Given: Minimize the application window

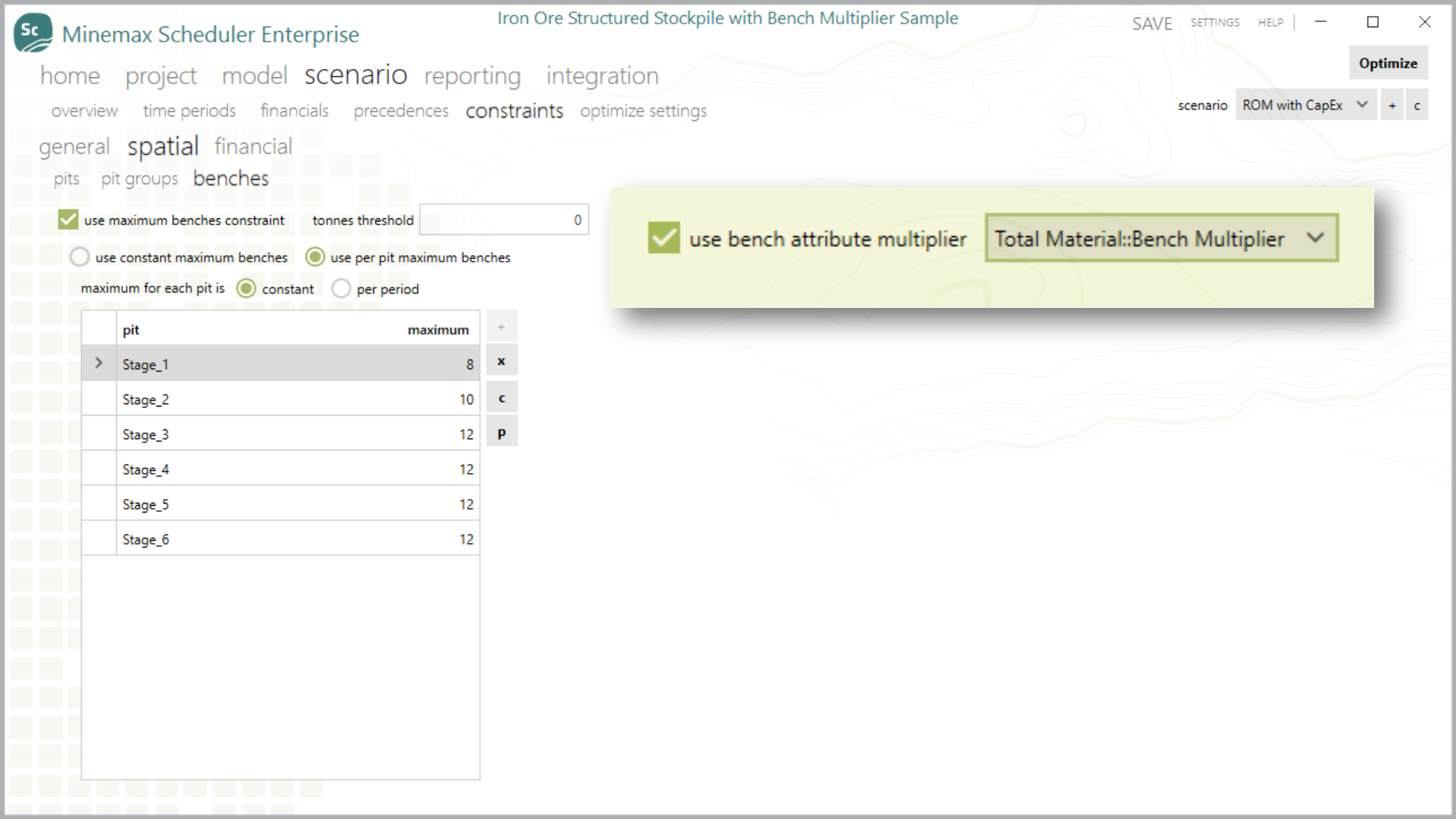Looking at the screenshot, I should (1320, 22).
